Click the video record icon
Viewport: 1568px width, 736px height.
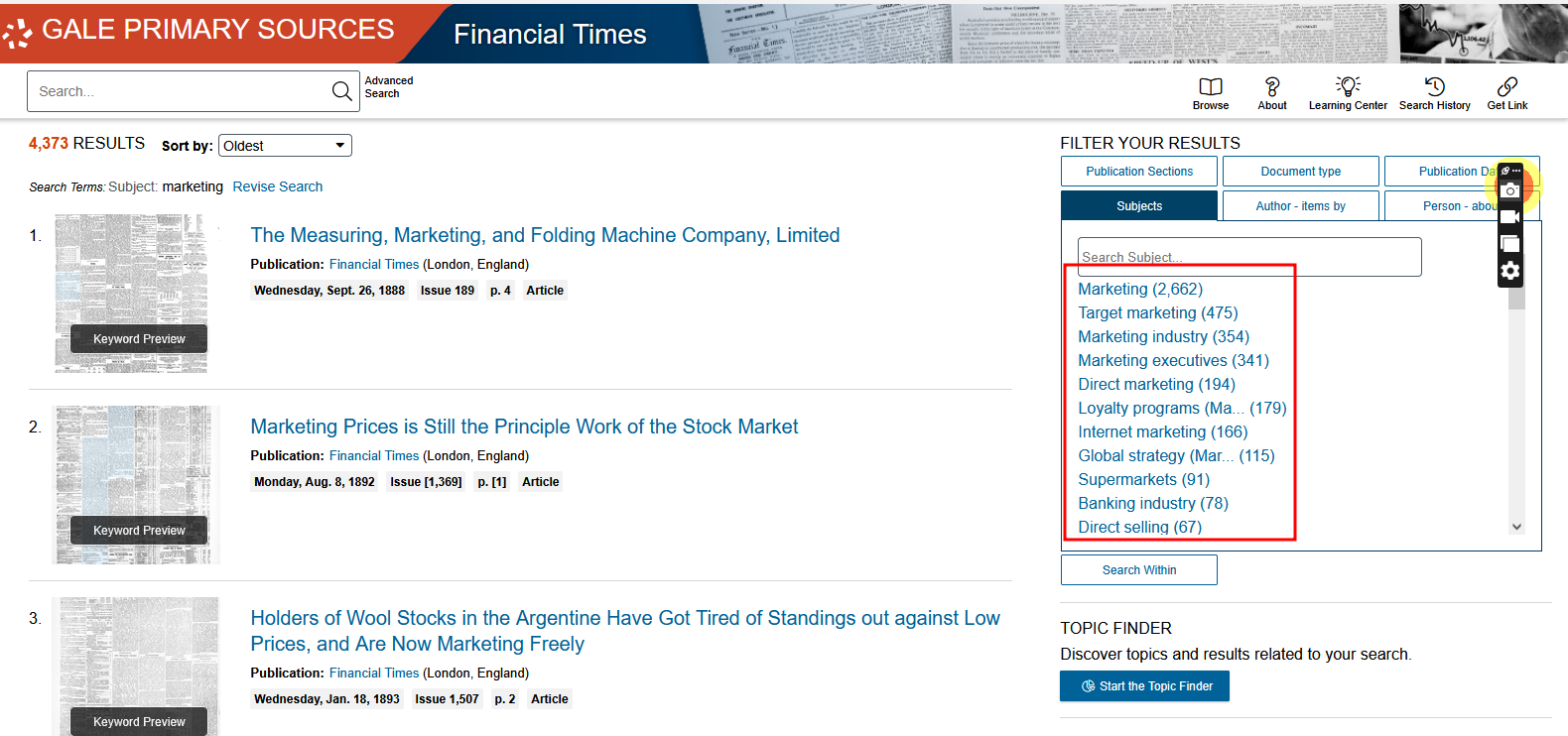pos(1509,217)
